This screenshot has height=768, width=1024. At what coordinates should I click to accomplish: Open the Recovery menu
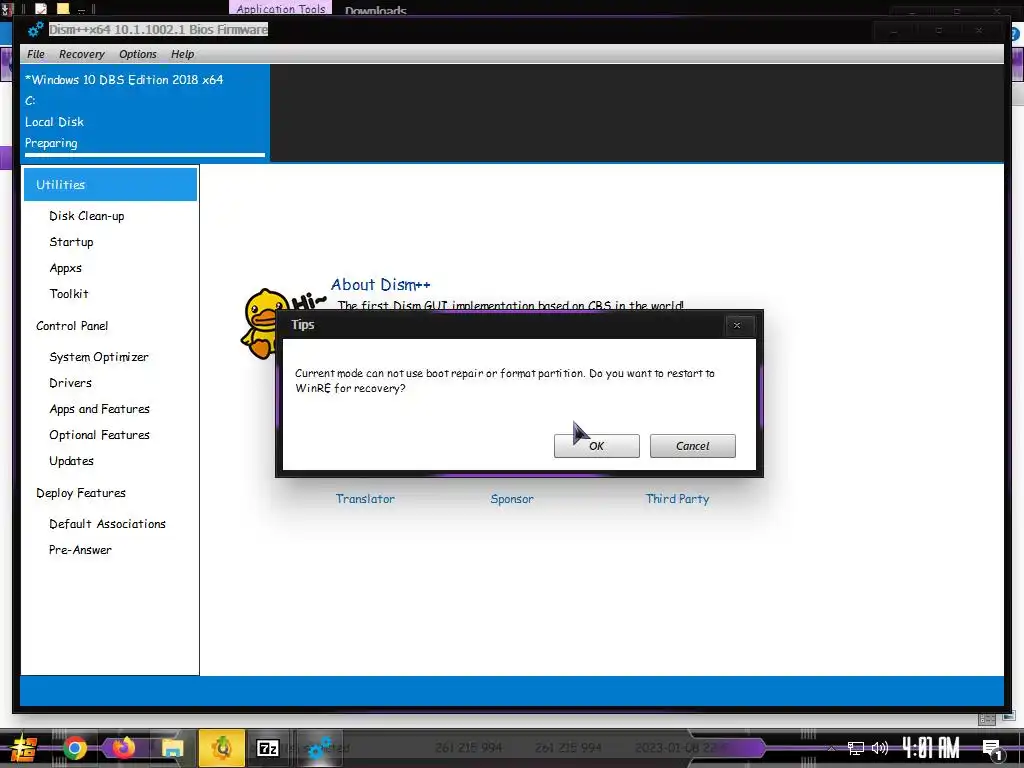click(82, 54)
